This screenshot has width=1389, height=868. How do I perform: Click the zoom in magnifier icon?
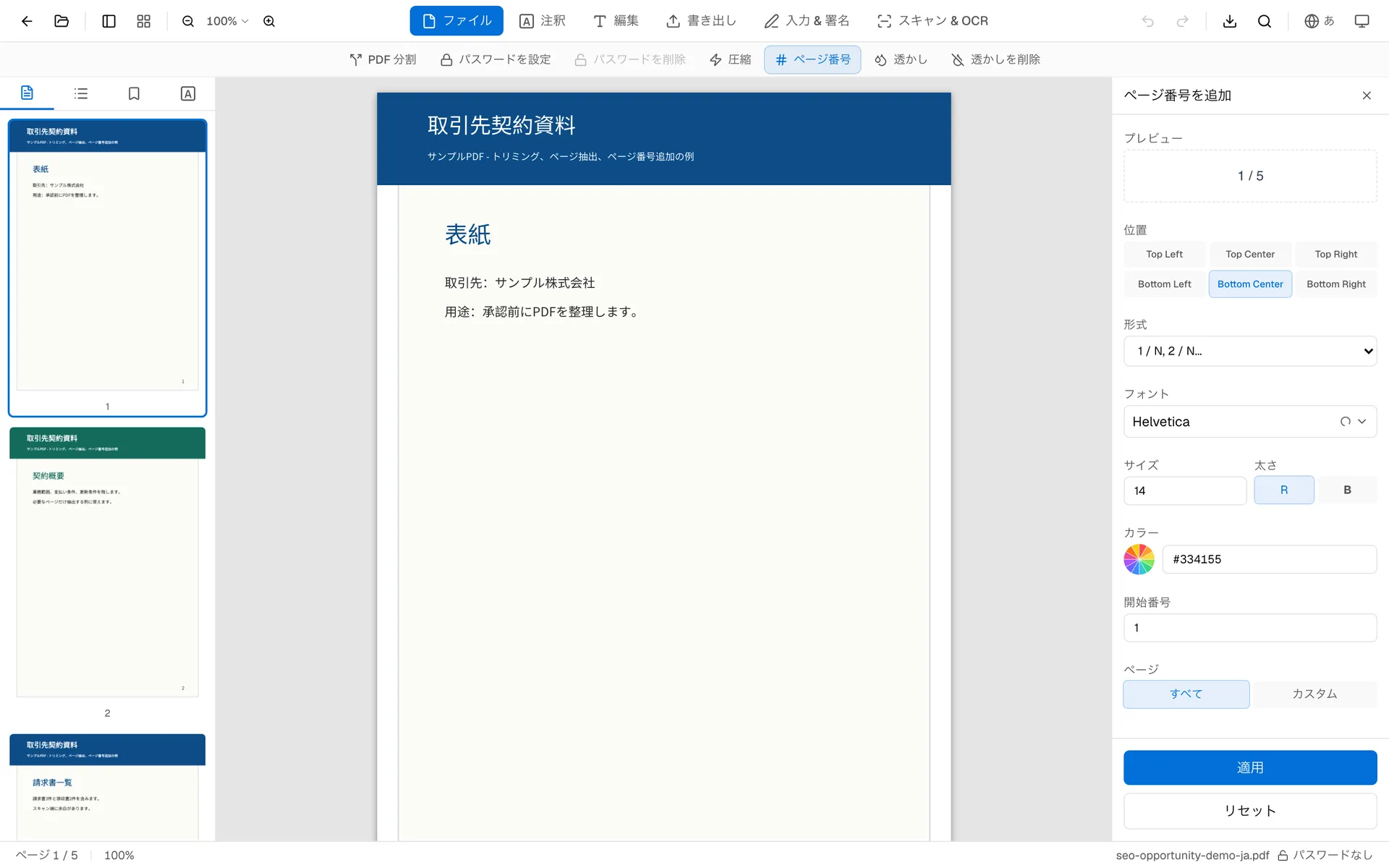[x=269, y=21]
